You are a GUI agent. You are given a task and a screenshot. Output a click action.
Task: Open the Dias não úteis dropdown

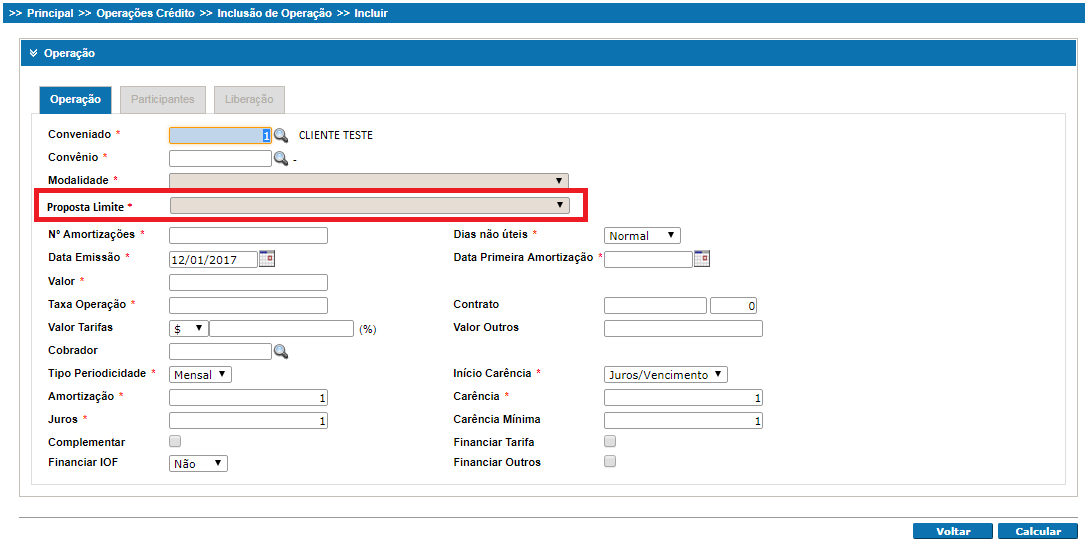642,236
